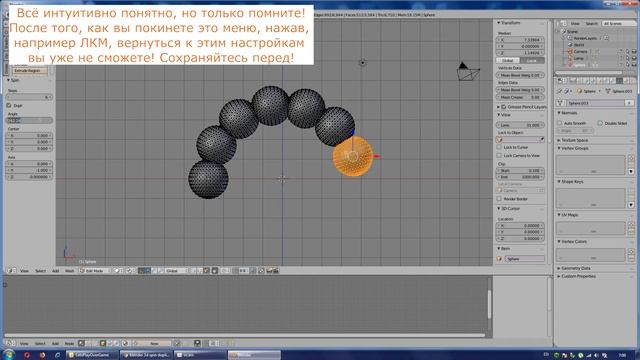Enable the Double Sided checkbox
This screenshot has width=640, height=360.
600,123
